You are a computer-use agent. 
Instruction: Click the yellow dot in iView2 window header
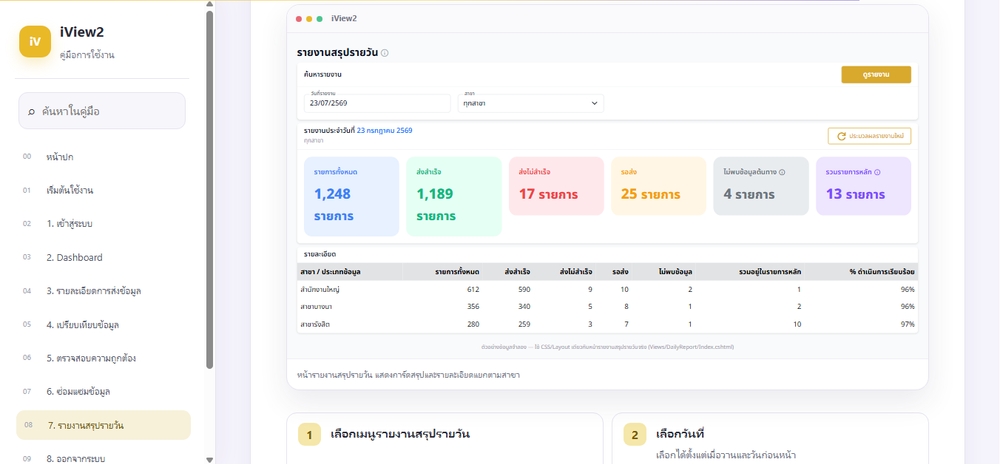[309, 18]
